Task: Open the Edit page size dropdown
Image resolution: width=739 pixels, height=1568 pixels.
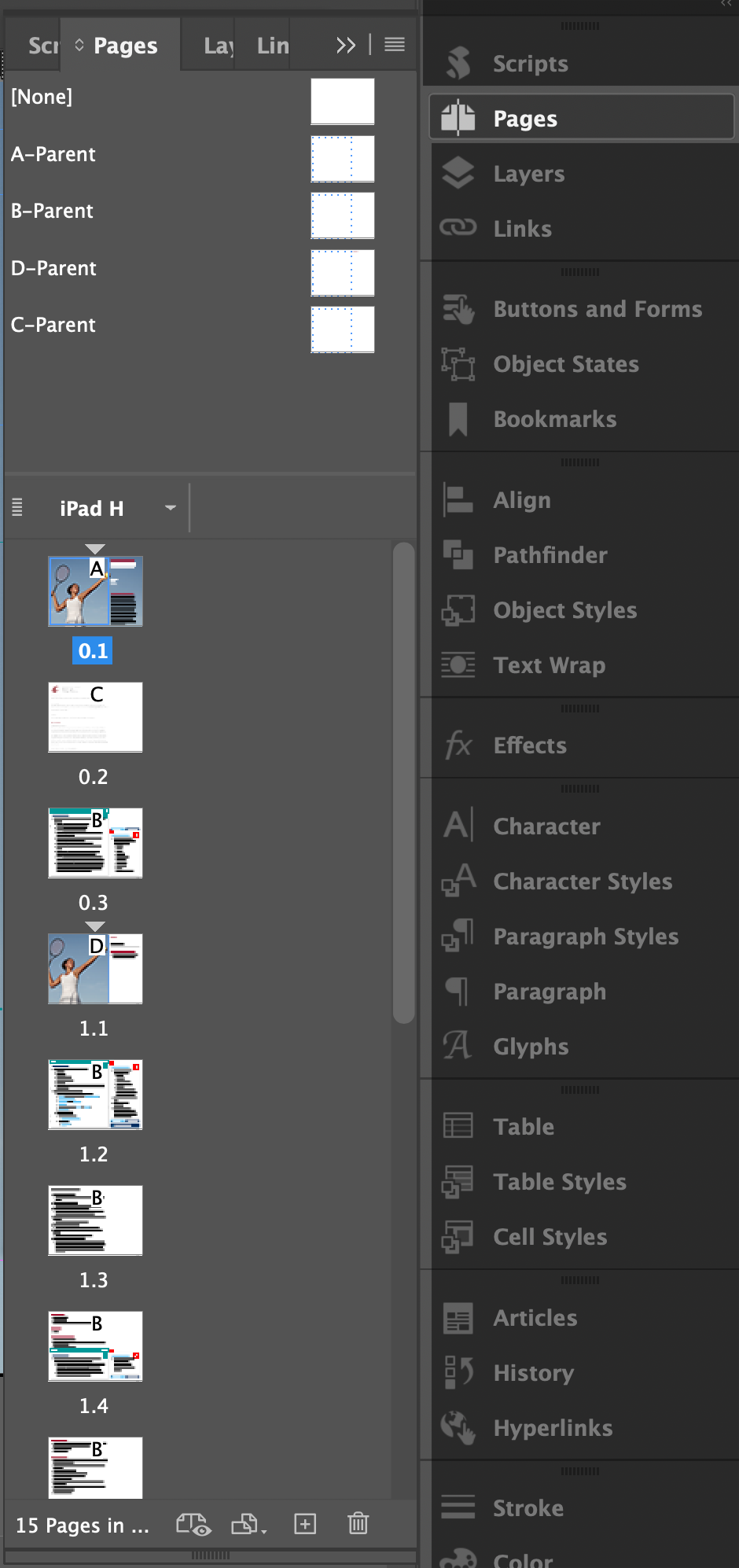Action: point(248,1525)
